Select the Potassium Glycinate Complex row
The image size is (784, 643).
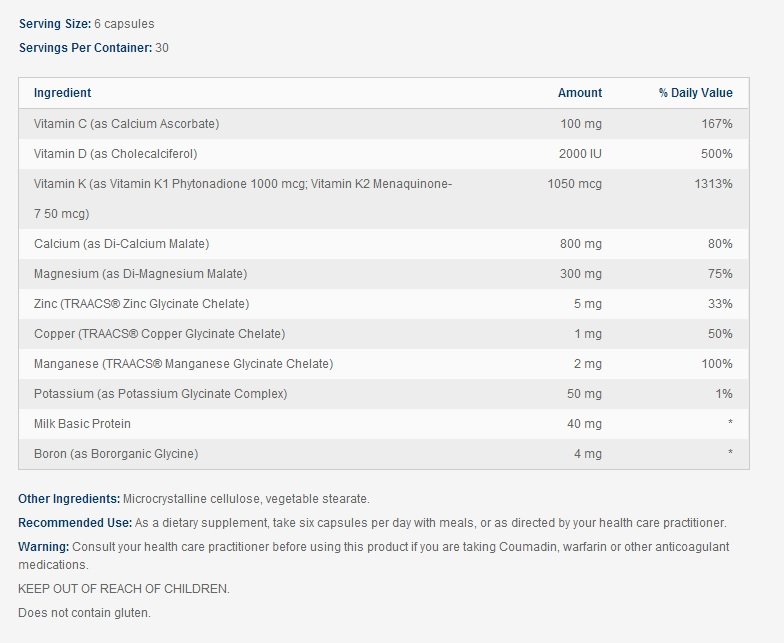pos(160,394)
